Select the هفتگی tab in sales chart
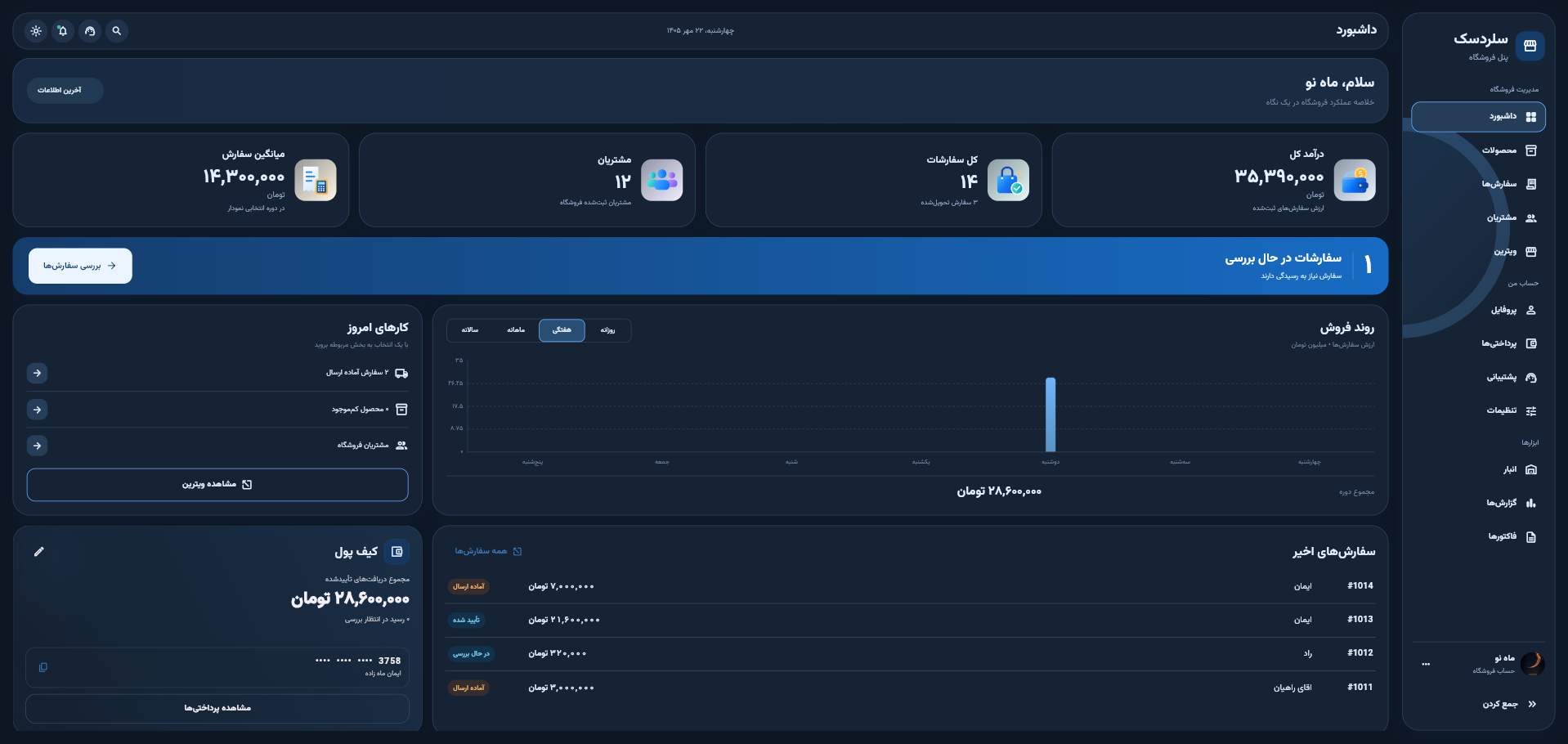The width and height of the screenshot is (1568, 744). [x=562, y=330]
